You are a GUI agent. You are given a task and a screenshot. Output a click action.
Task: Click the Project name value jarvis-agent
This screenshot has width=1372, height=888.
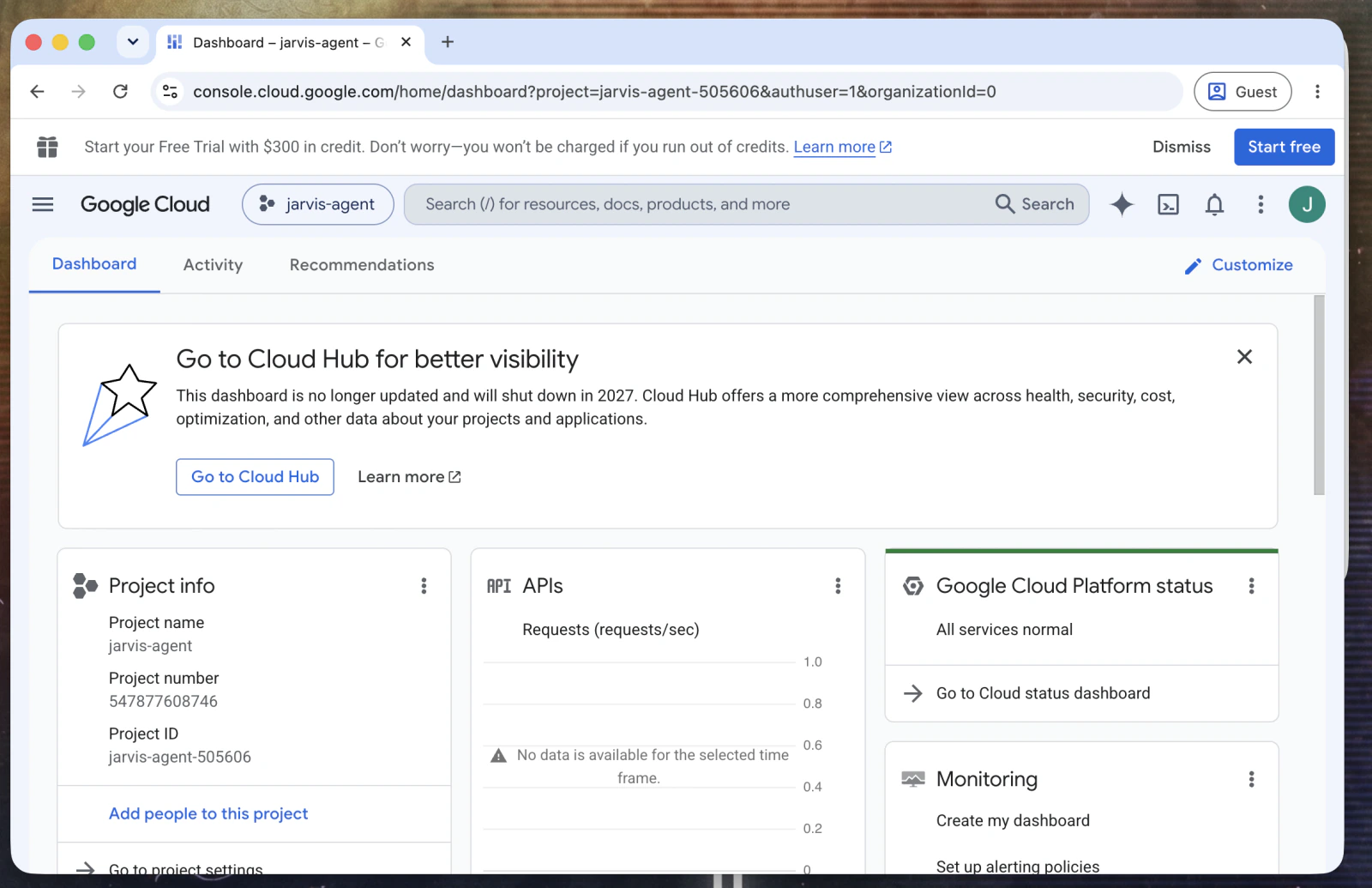(x=150, y=646)
